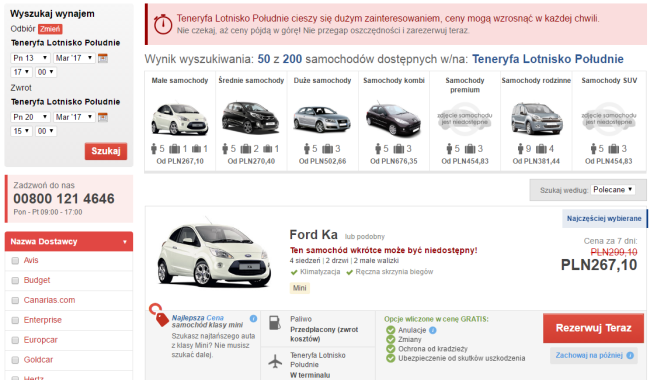The image size is (650, 380).
Task: Click green checkmark beside Ręczna skrzynia biegów
Action: (x=349, y=272)
